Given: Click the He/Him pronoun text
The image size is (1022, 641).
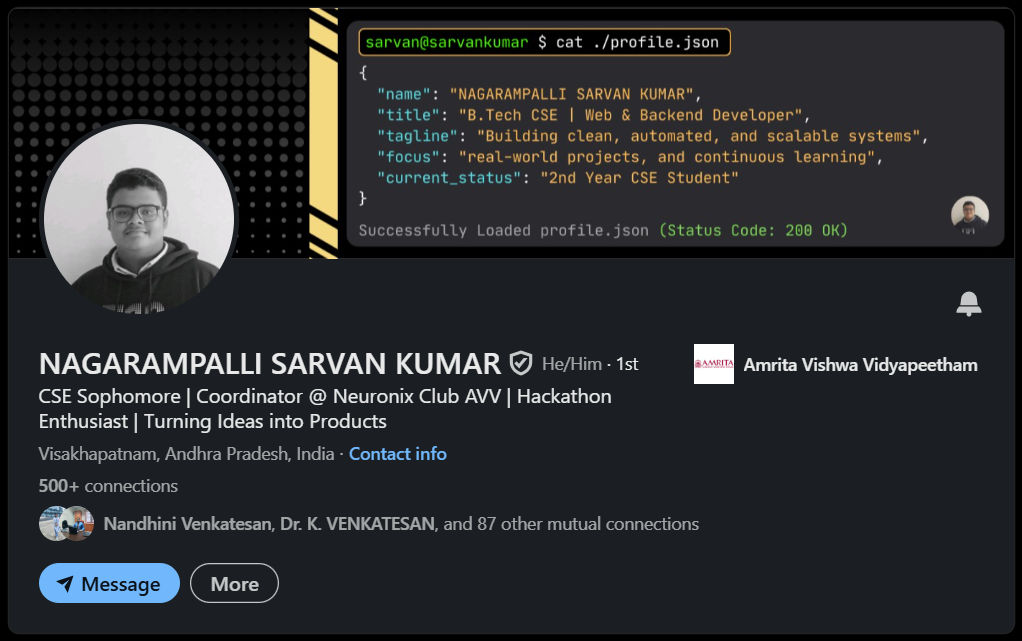Looking at the screenshot, I should coord(572,364).
